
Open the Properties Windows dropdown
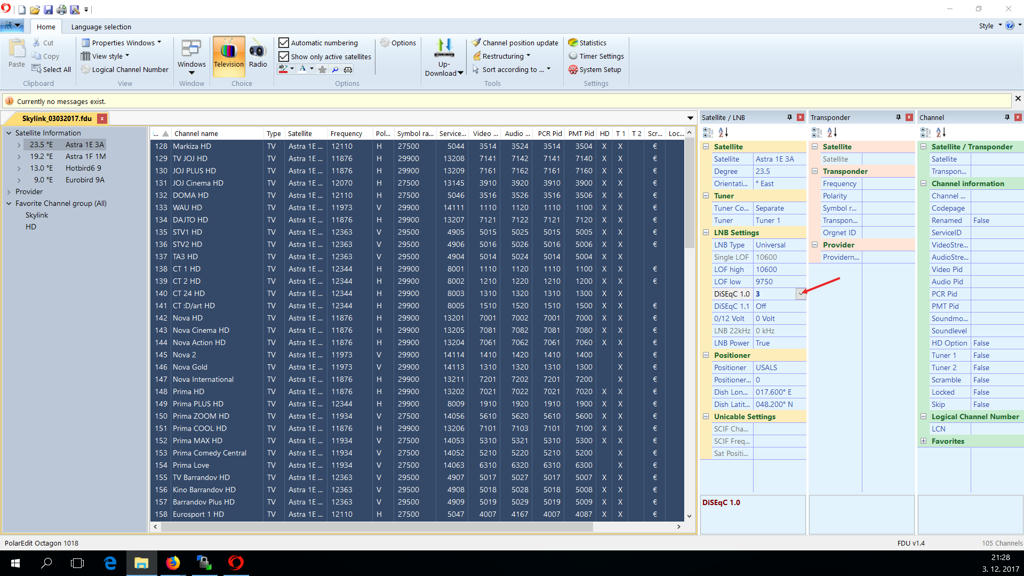[122, 43]
